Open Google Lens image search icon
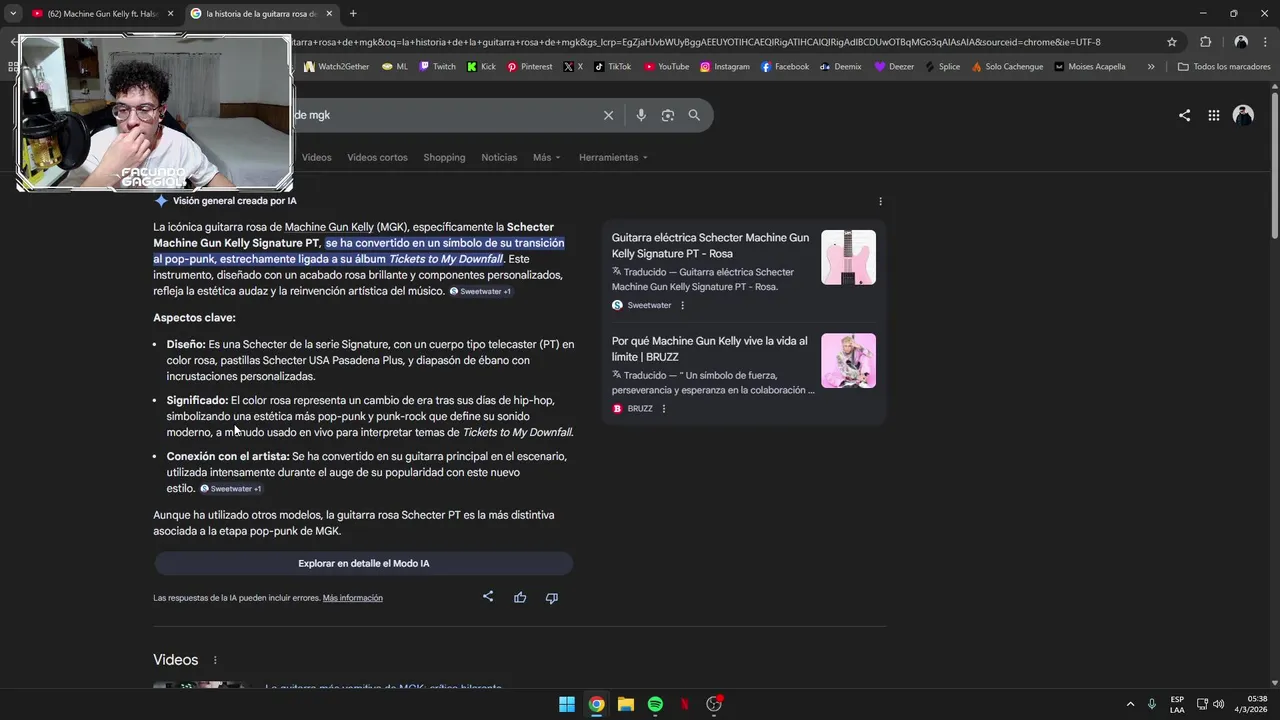This screenshot has height=720, width=1280. coord(668,115)
